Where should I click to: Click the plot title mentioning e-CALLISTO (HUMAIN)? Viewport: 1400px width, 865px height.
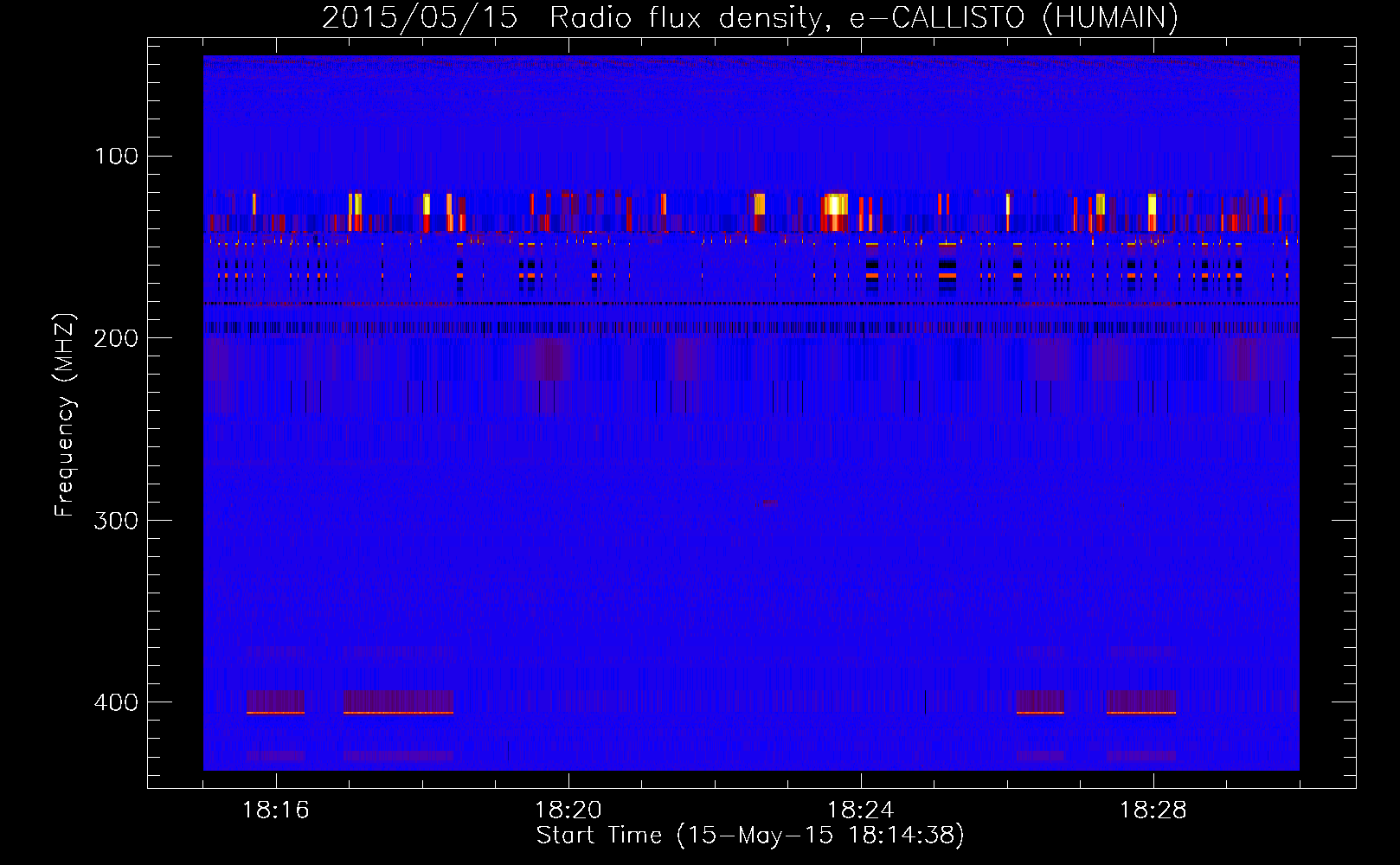750,17
